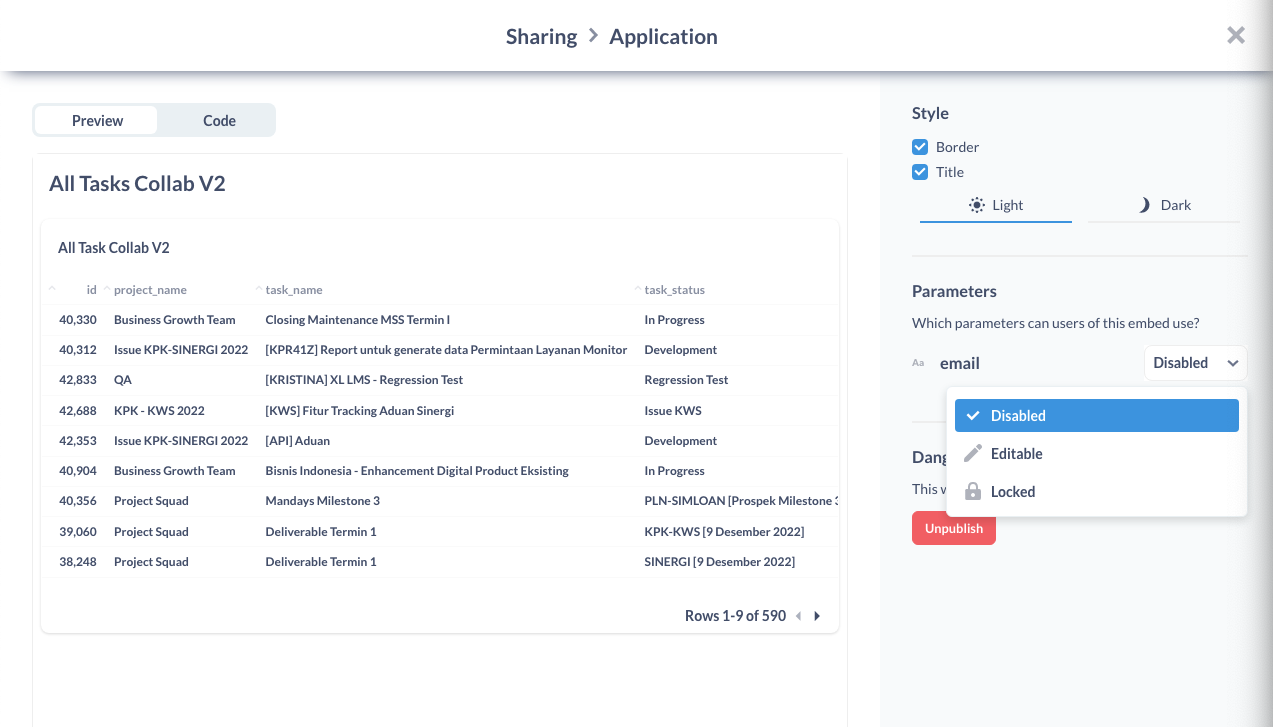This screenshot has width=1273, height=727.
Task: Click the sun icon for Light theme
Action: 977,205
